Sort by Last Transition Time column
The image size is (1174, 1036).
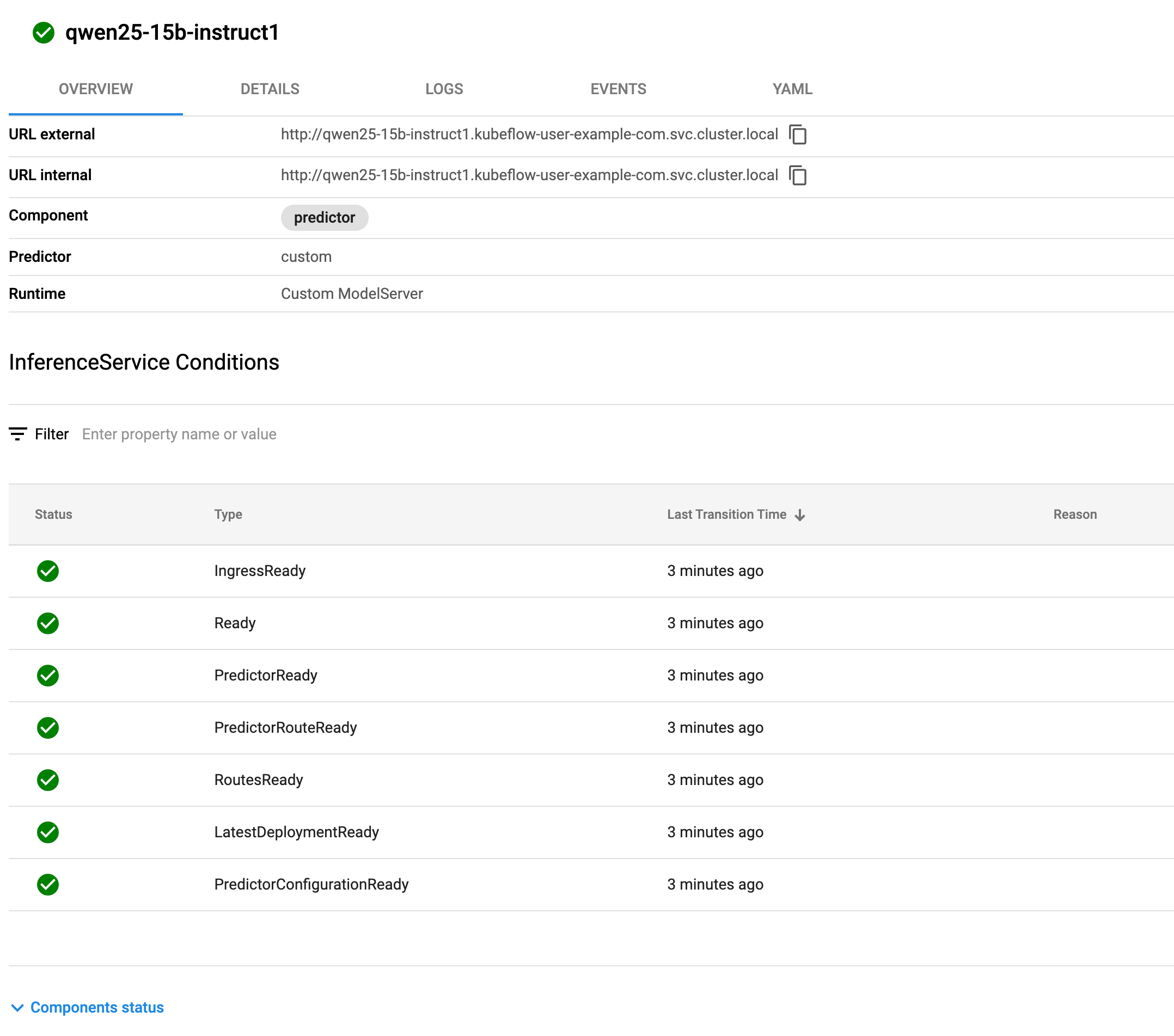(726, 514)
